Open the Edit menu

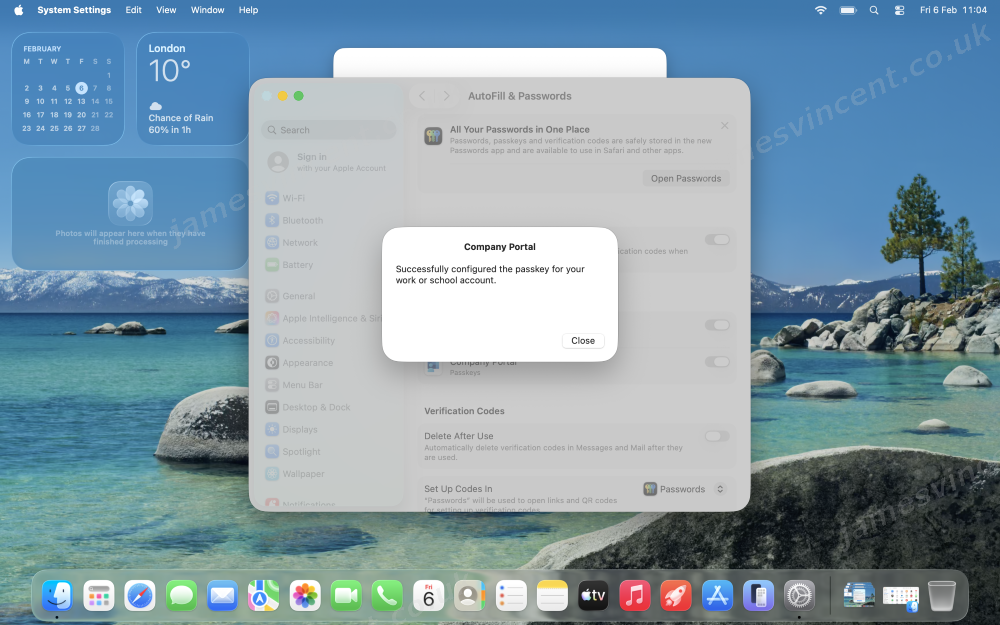(133, 10)
